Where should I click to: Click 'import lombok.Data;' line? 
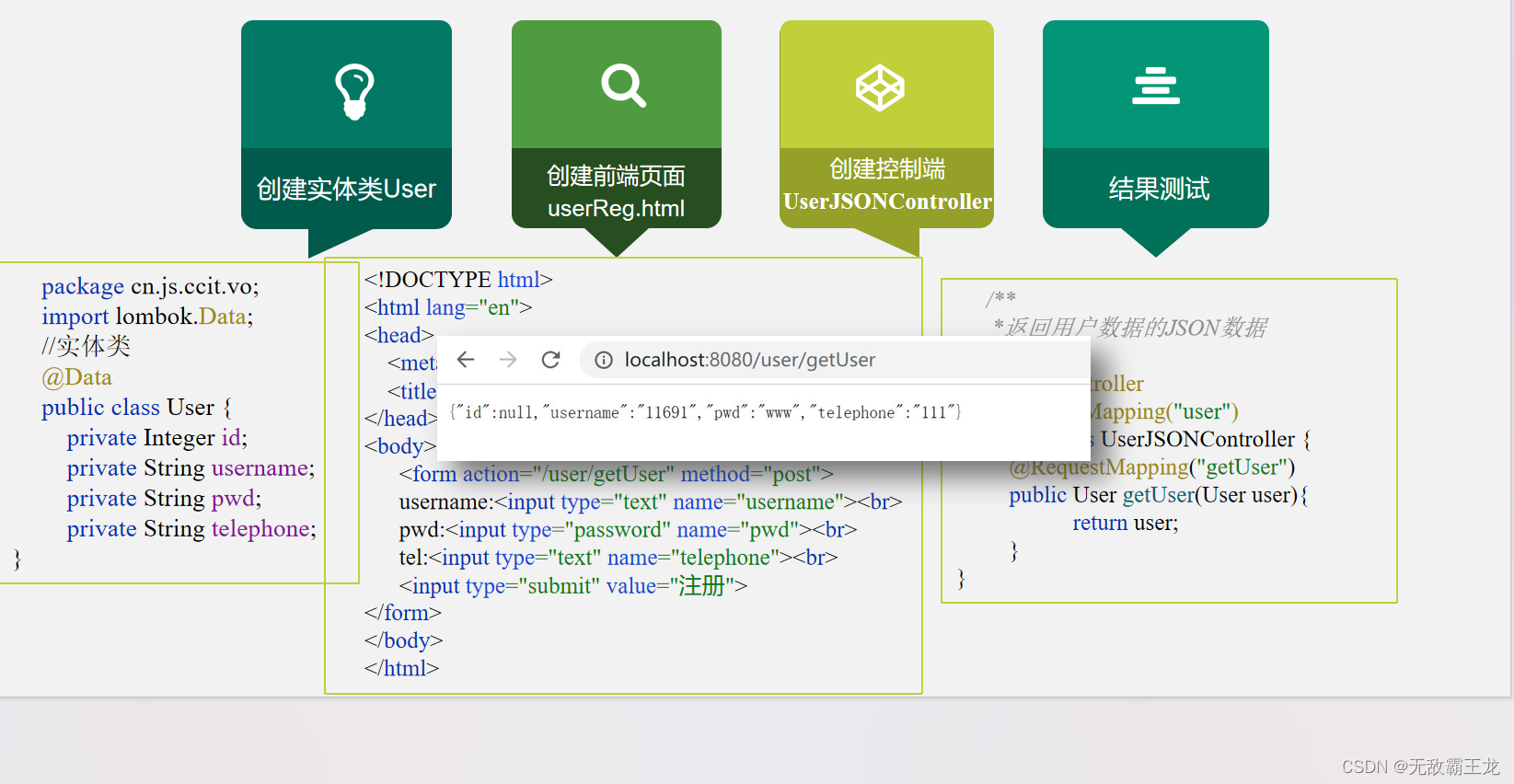147,317
